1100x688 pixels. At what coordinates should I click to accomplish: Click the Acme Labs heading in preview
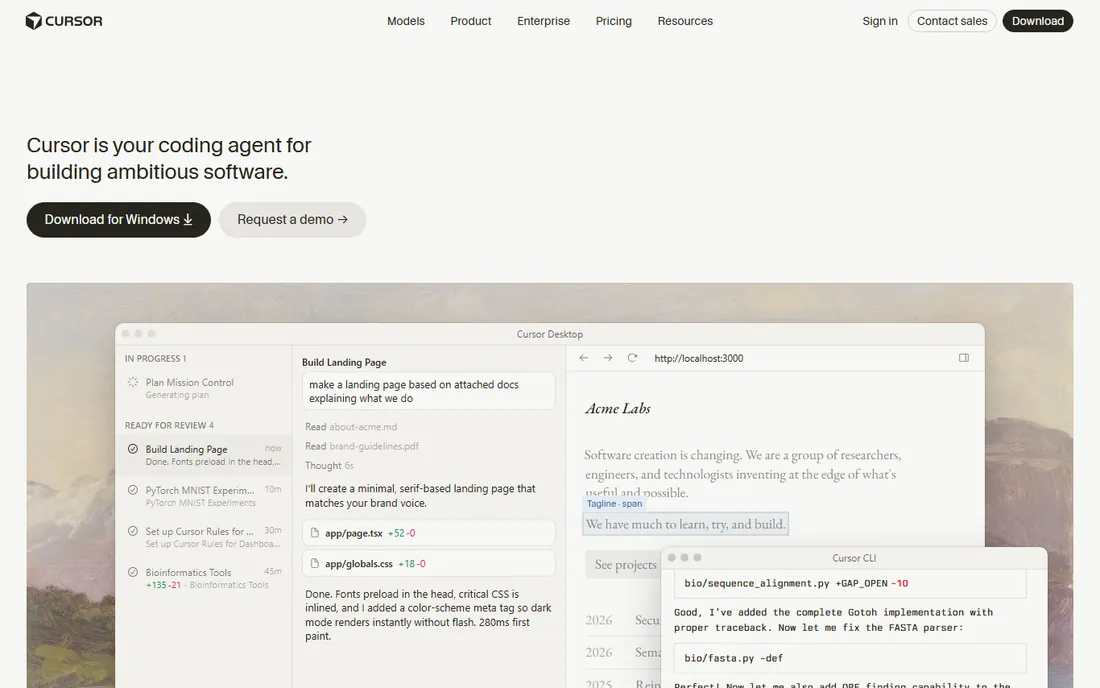pos(618,408)
